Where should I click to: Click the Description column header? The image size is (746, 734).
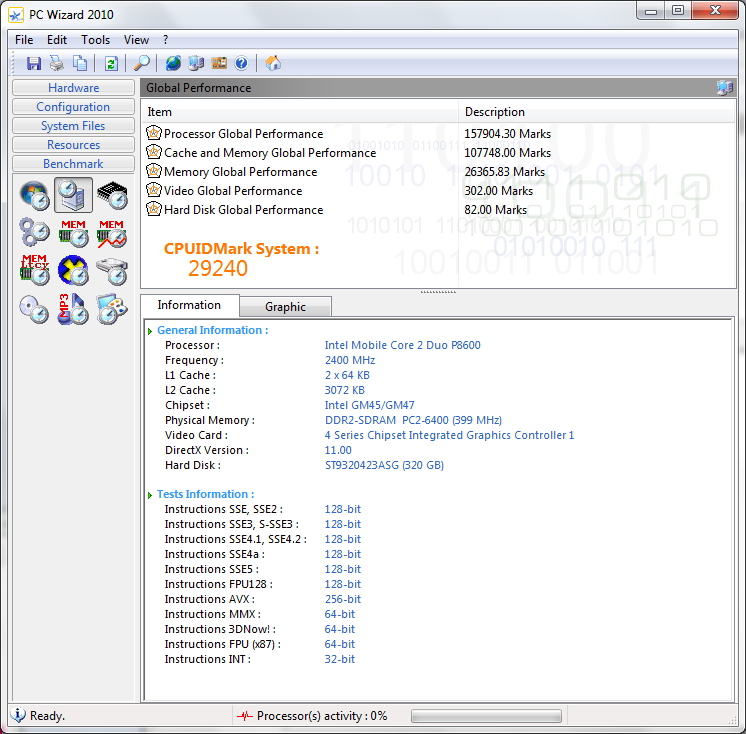click(597, 112)
